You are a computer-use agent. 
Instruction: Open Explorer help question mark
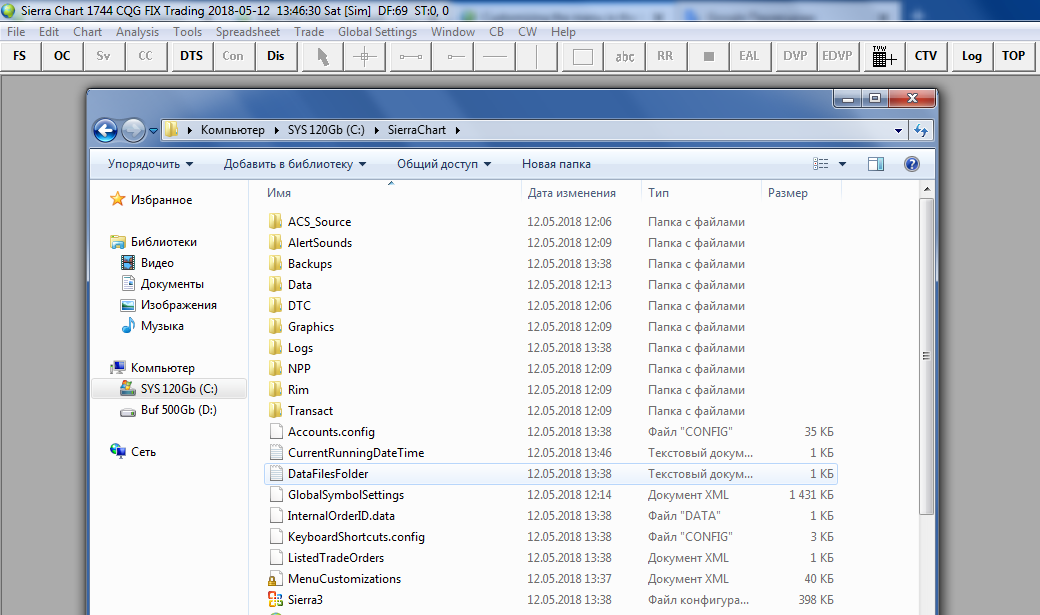[912, 164]
